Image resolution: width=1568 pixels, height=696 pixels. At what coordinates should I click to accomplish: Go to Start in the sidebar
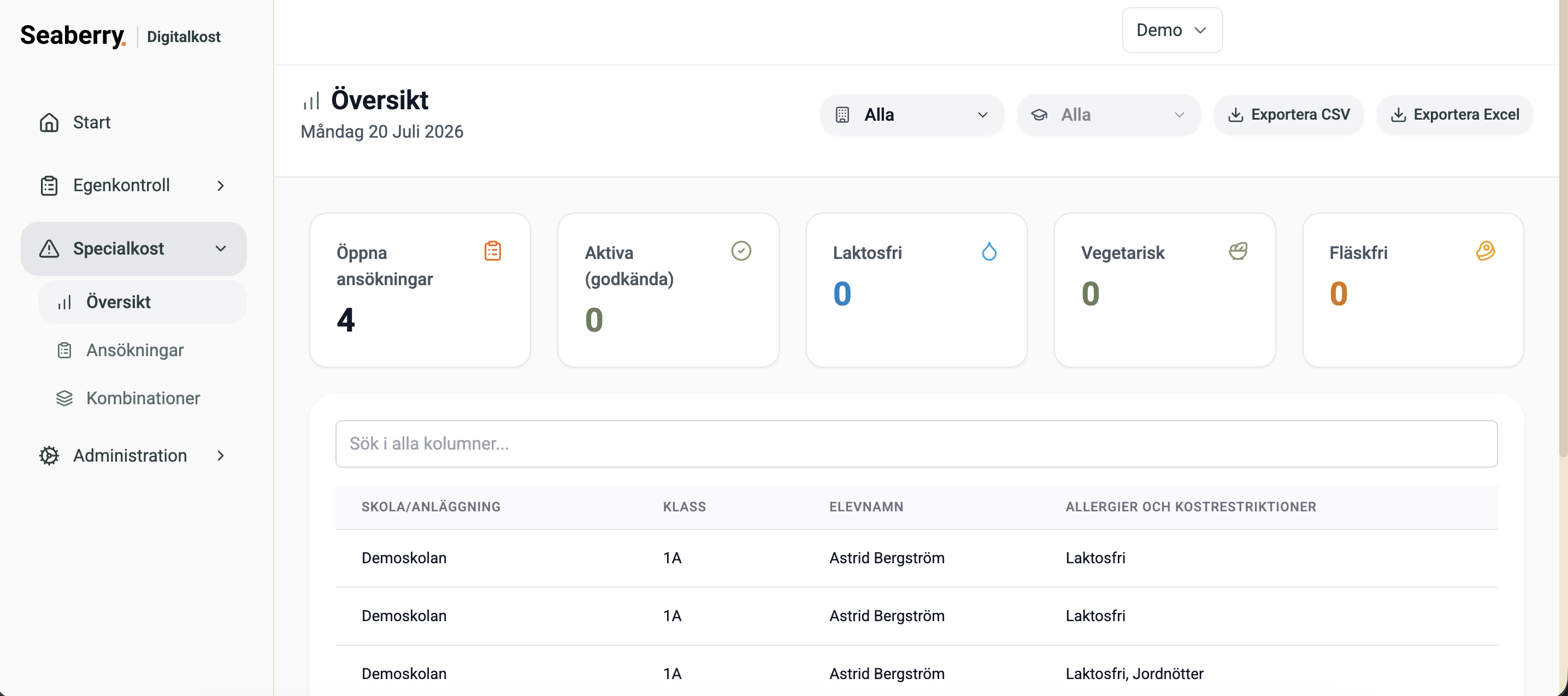(x=134, y=122)
